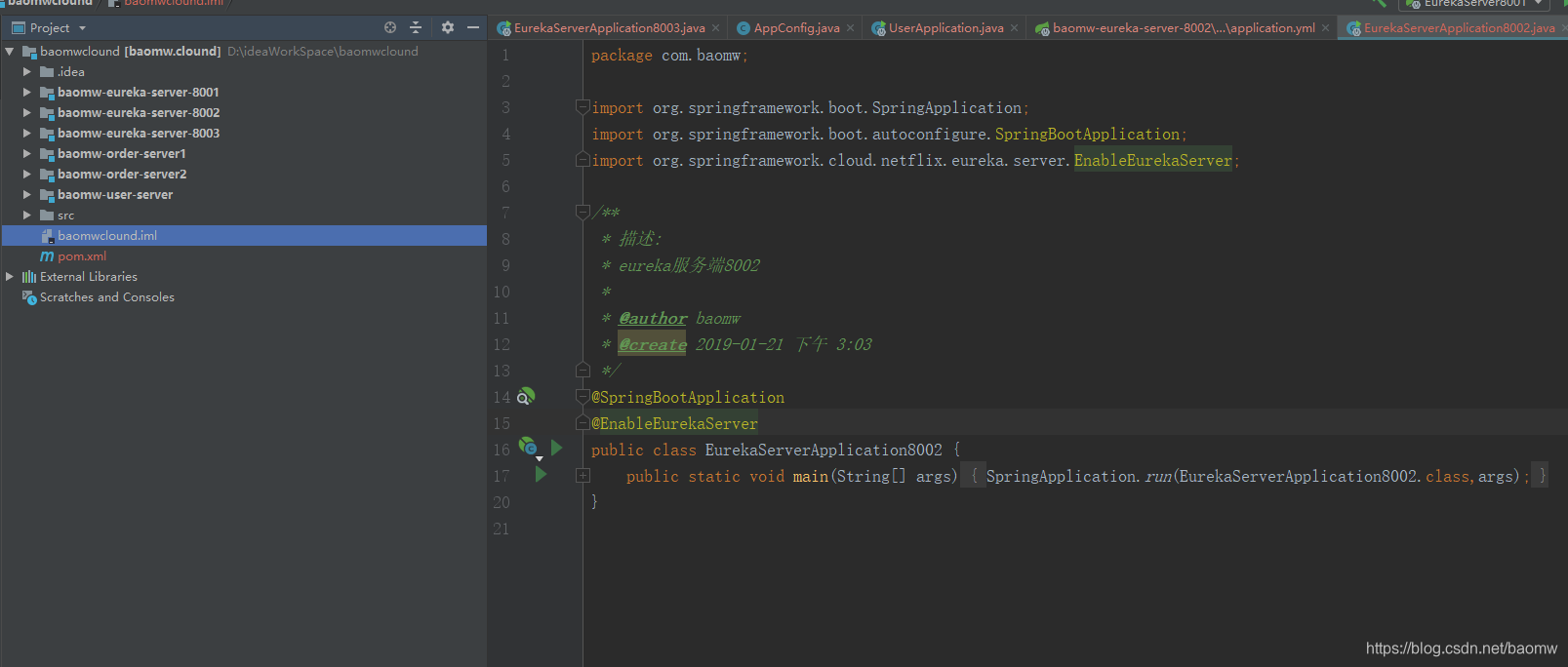Image resolution: width=1568 pixels, height=667 pixels.
Task: Click EnableEurekaServer in the import statement
Action: coord(1152,160)
